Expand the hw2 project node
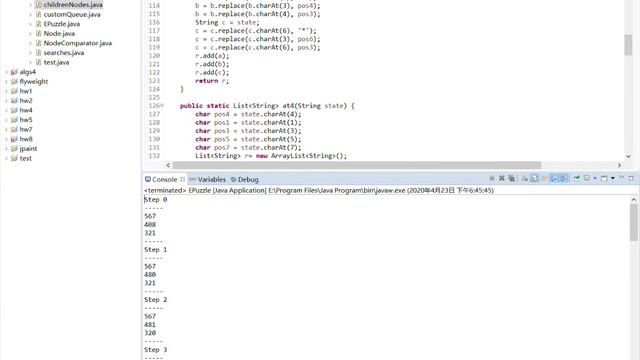Image resolution: width=640 pixels, height=360 pixels. coord(6,100)
